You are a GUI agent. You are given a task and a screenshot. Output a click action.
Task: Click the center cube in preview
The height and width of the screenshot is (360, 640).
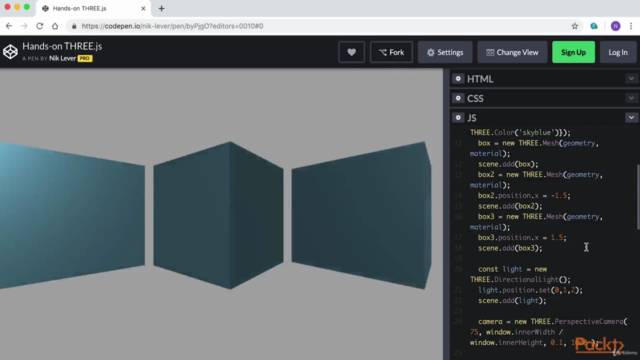218,215
